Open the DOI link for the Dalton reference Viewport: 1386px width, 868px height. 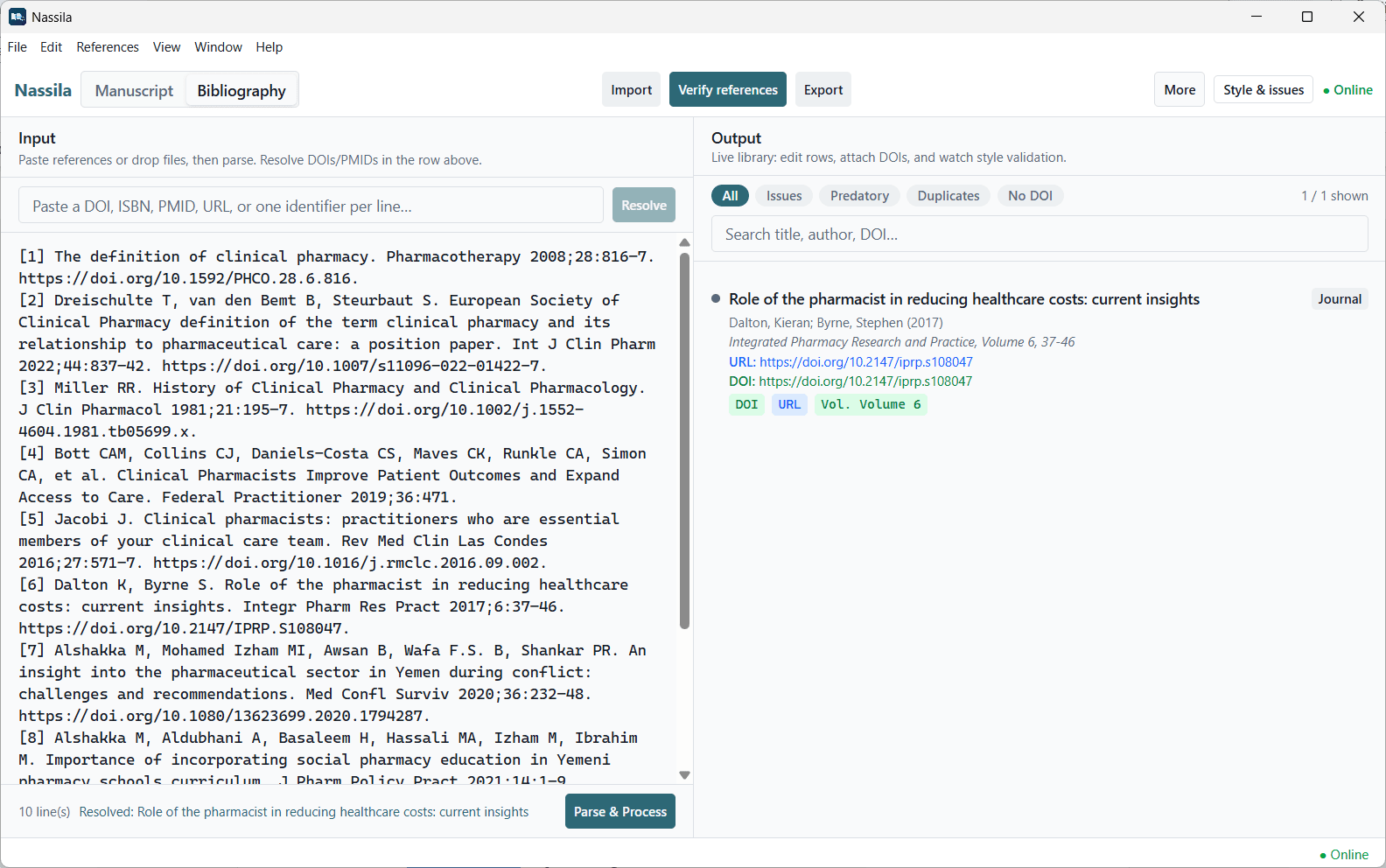pos(865,381)
